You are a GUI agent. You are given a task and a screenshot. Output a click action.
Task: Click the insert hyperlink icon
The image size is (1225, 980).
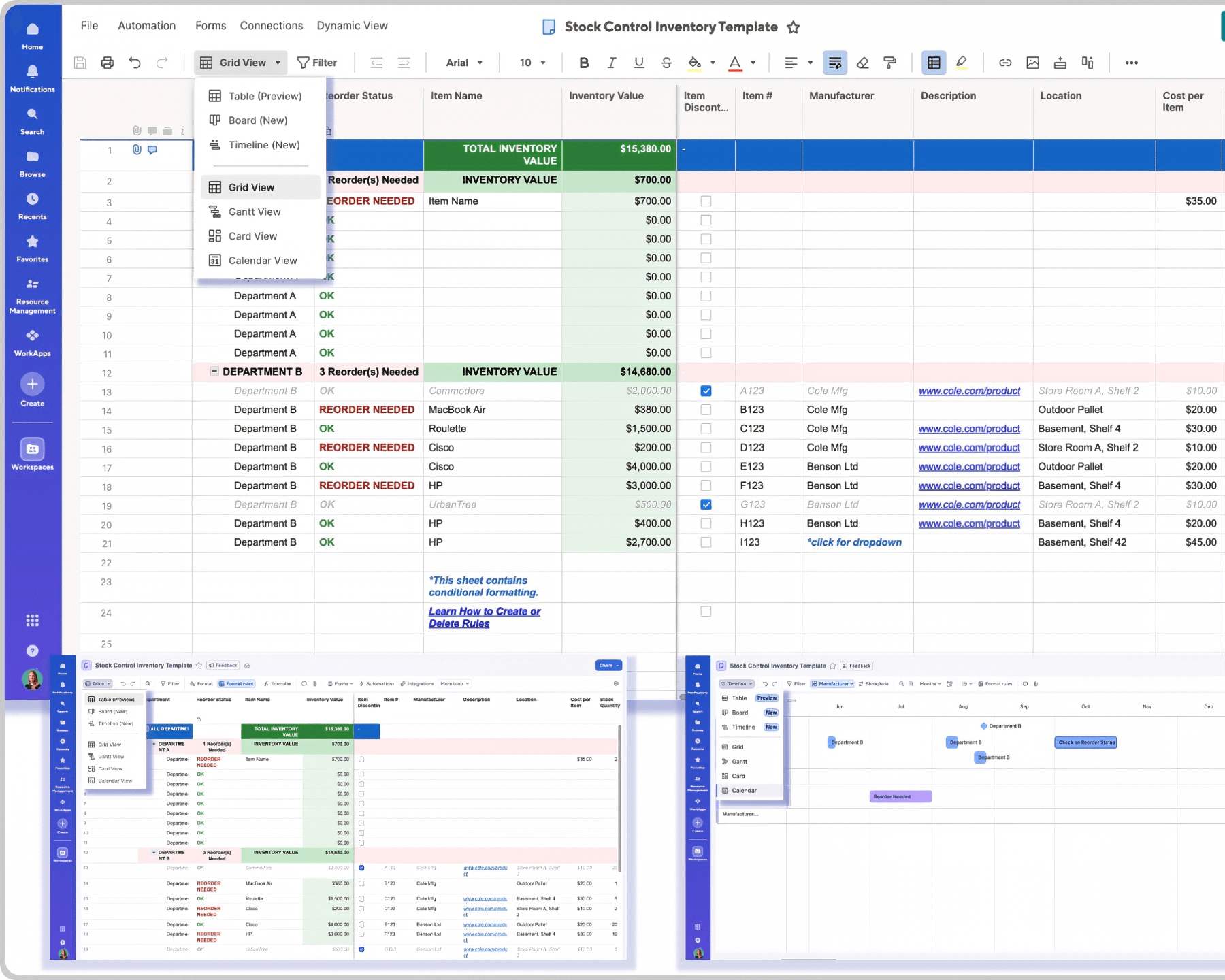tap(1004, 63)
